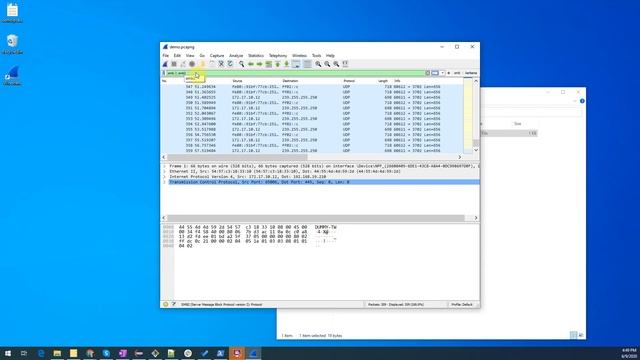
Task: Toggle packet colorization rules
Action: (x=307, y=64)
